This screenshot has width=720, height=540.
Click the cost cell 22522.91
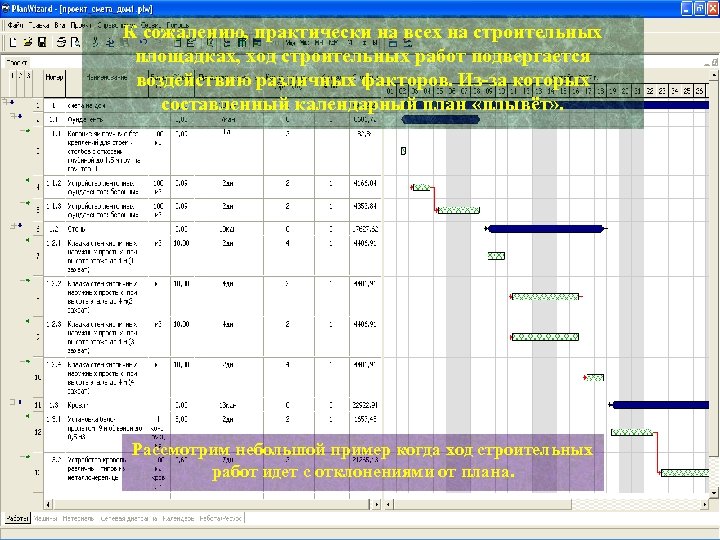366,405
